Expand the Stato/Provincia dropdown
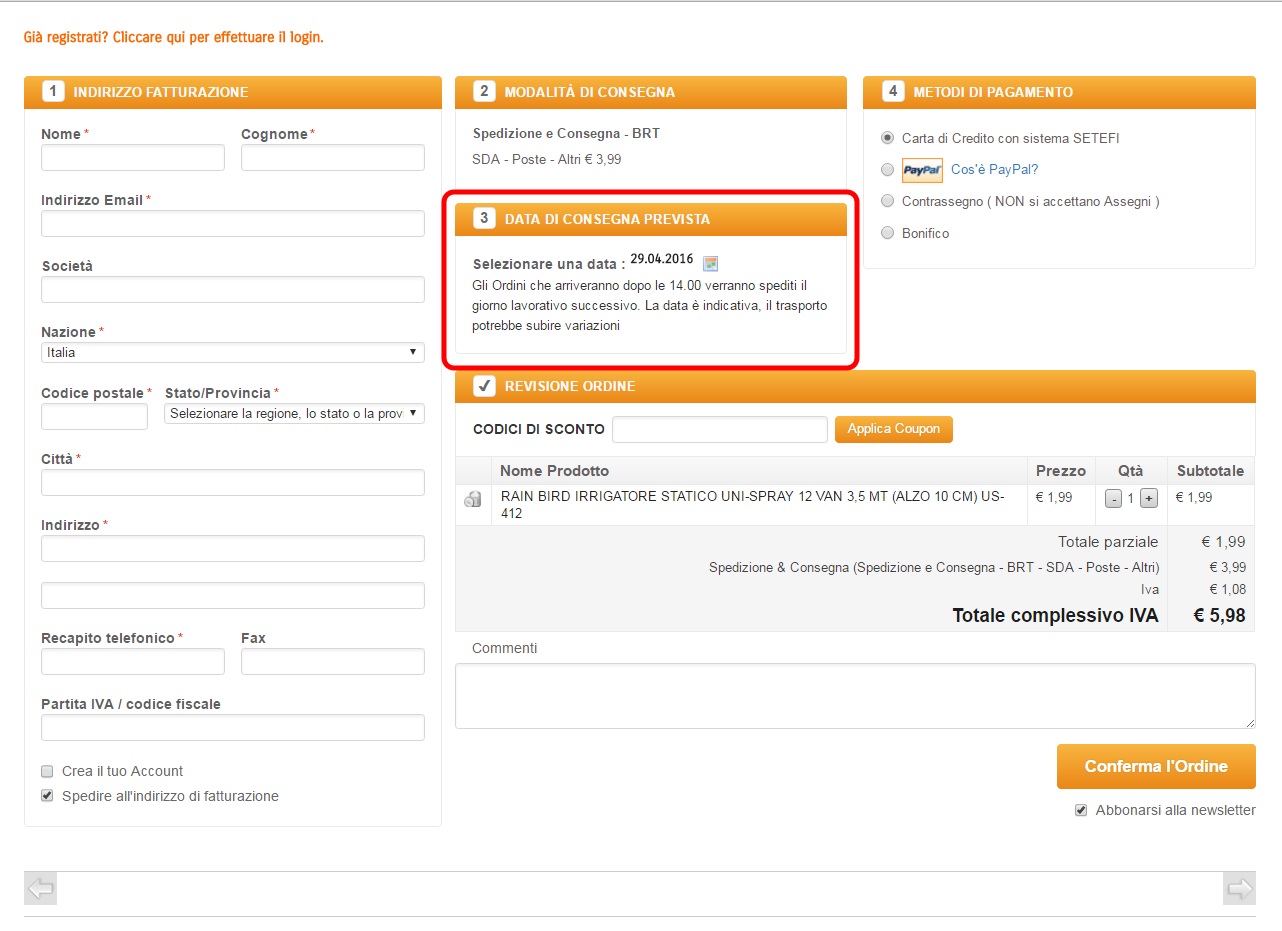1282x931 pixels. 294,414
